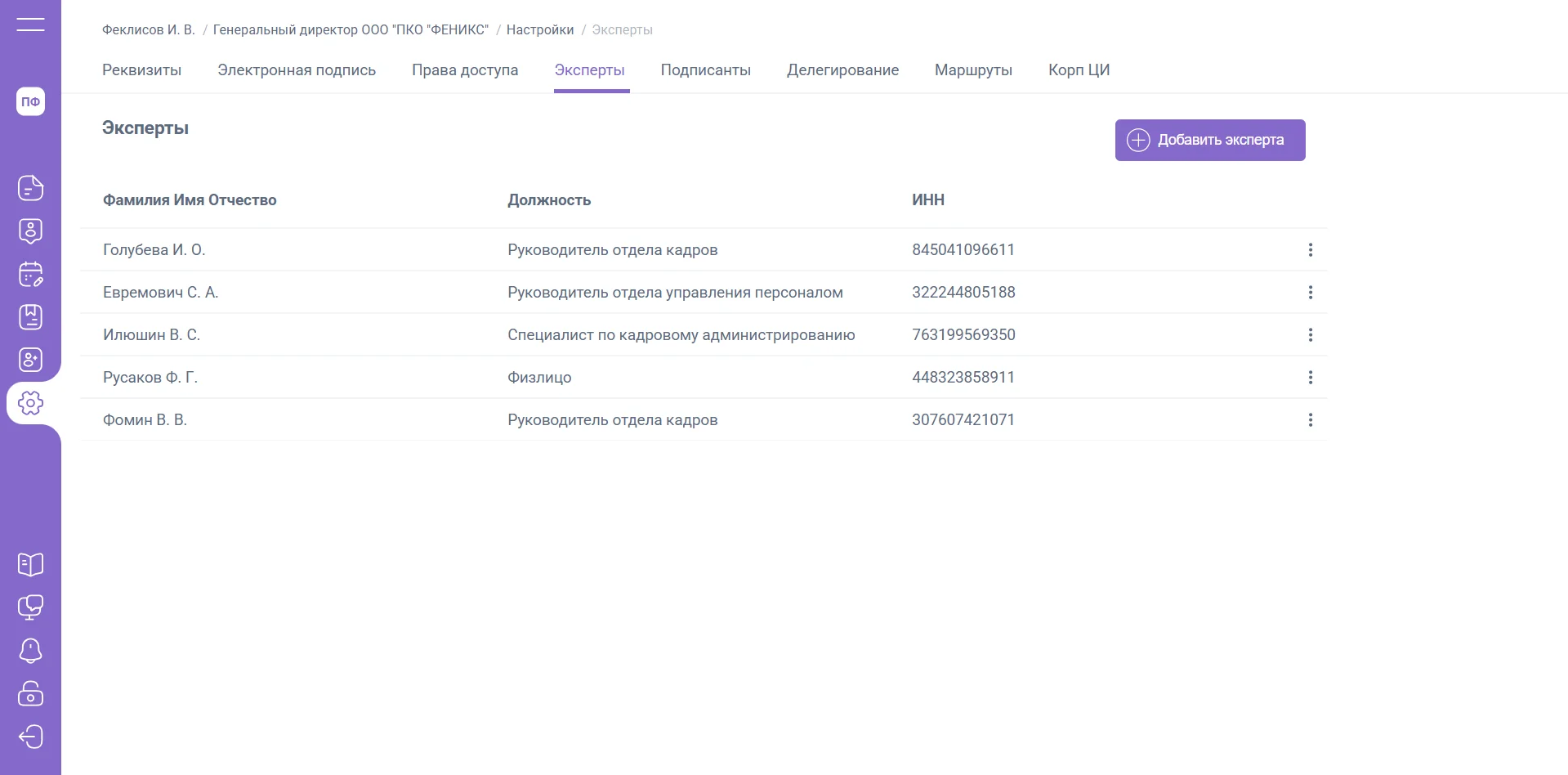Viewport: 1568px width, 775px height.
Task: Open the employee badge sidebar icon
Action: (x=30, y=231)
